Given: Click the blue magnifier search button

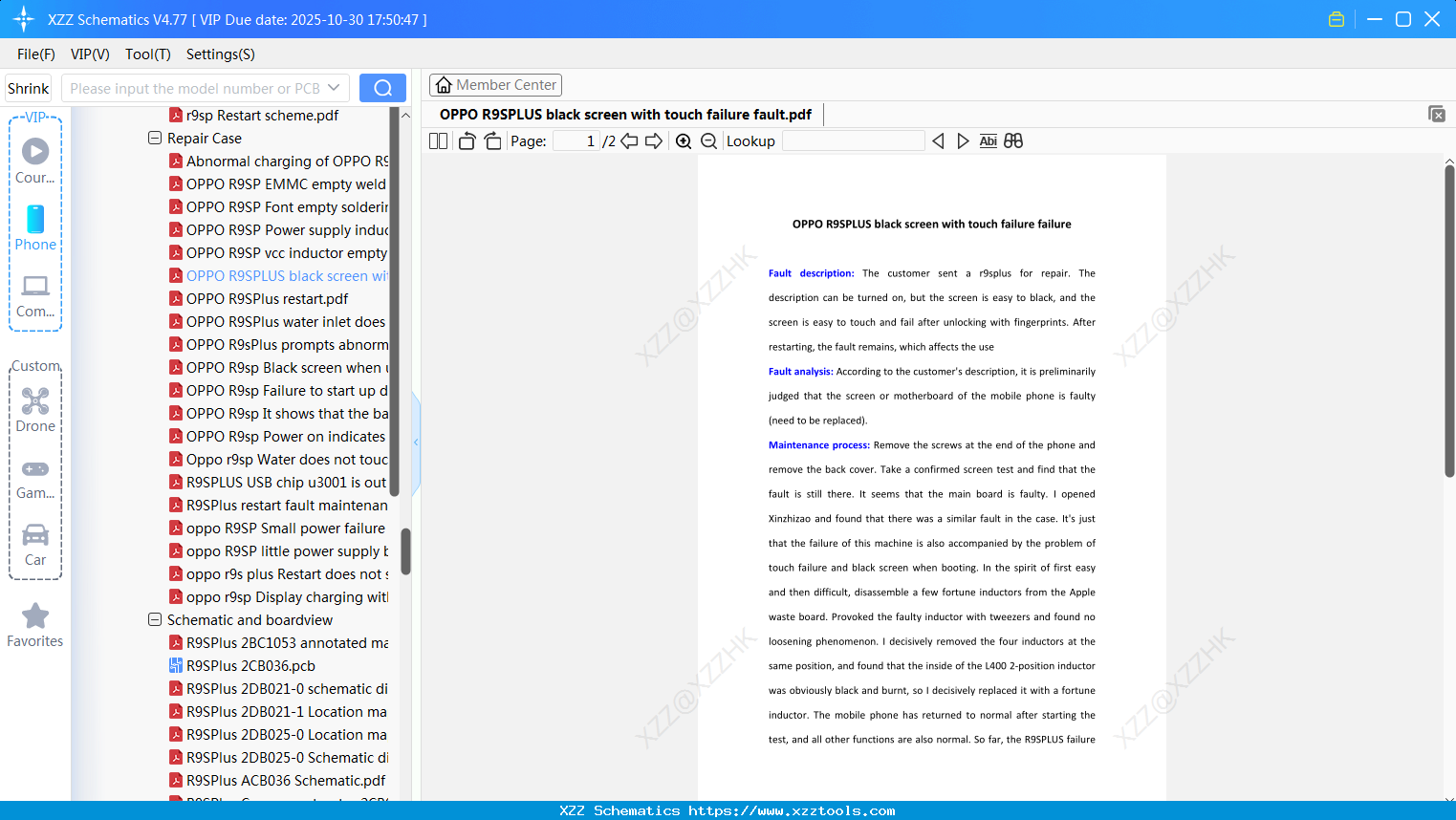Looking at the screenshot, I should pos(382,88).
